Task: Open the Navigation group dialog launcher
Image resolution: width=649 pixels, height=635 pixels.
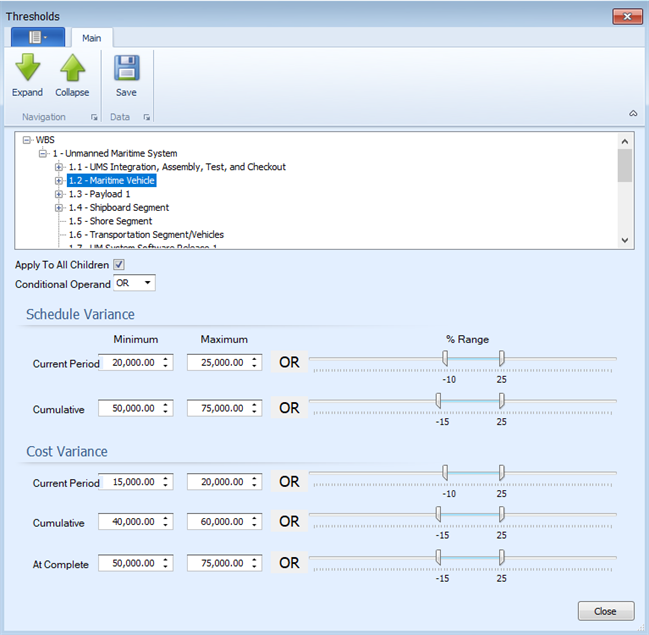Action: click(x=95, y=118)
